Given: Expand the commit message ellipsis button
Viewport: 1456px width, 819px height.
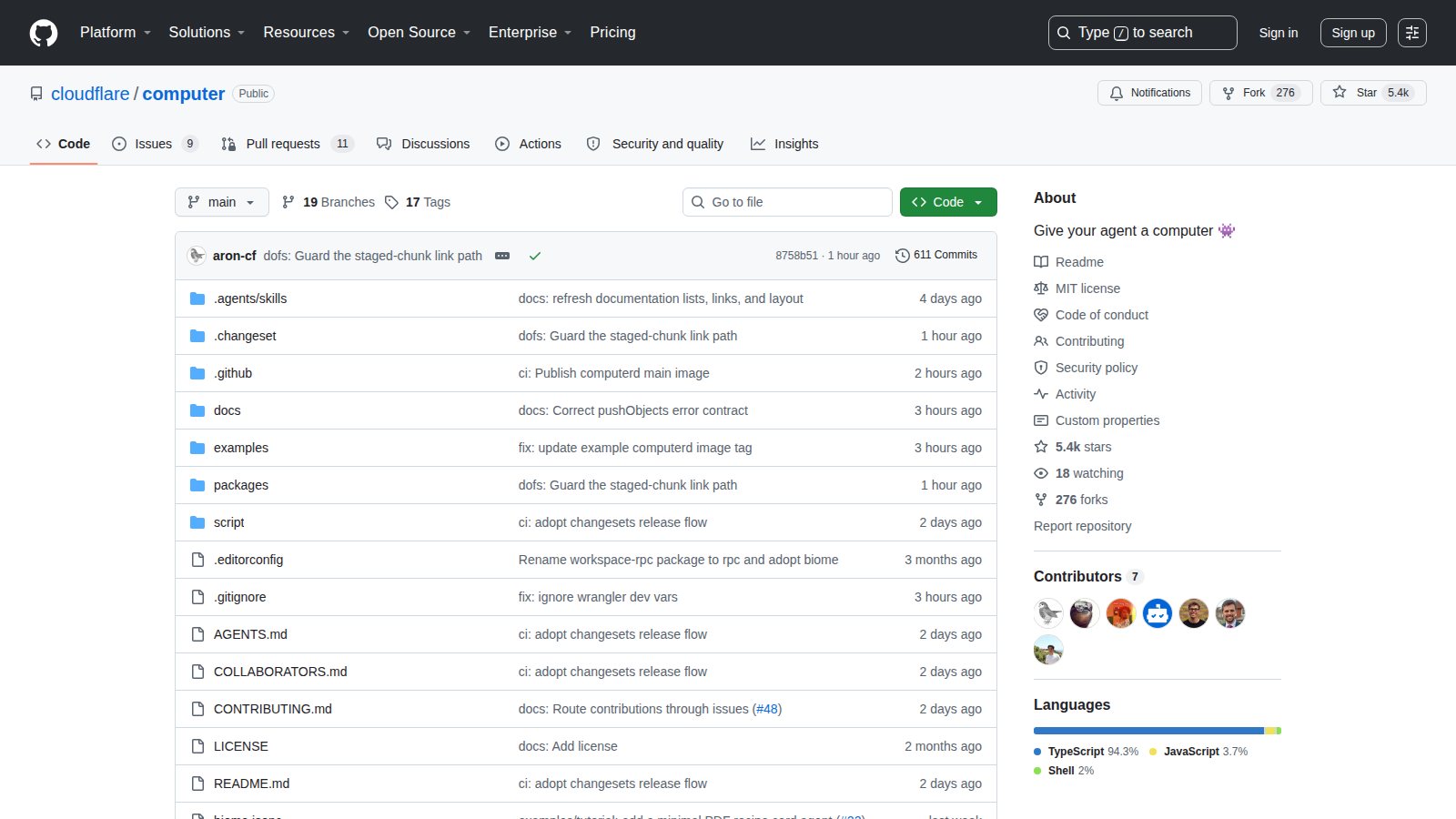Looking at the screenshot, I should pyautogui.click(x=502, y=256).
